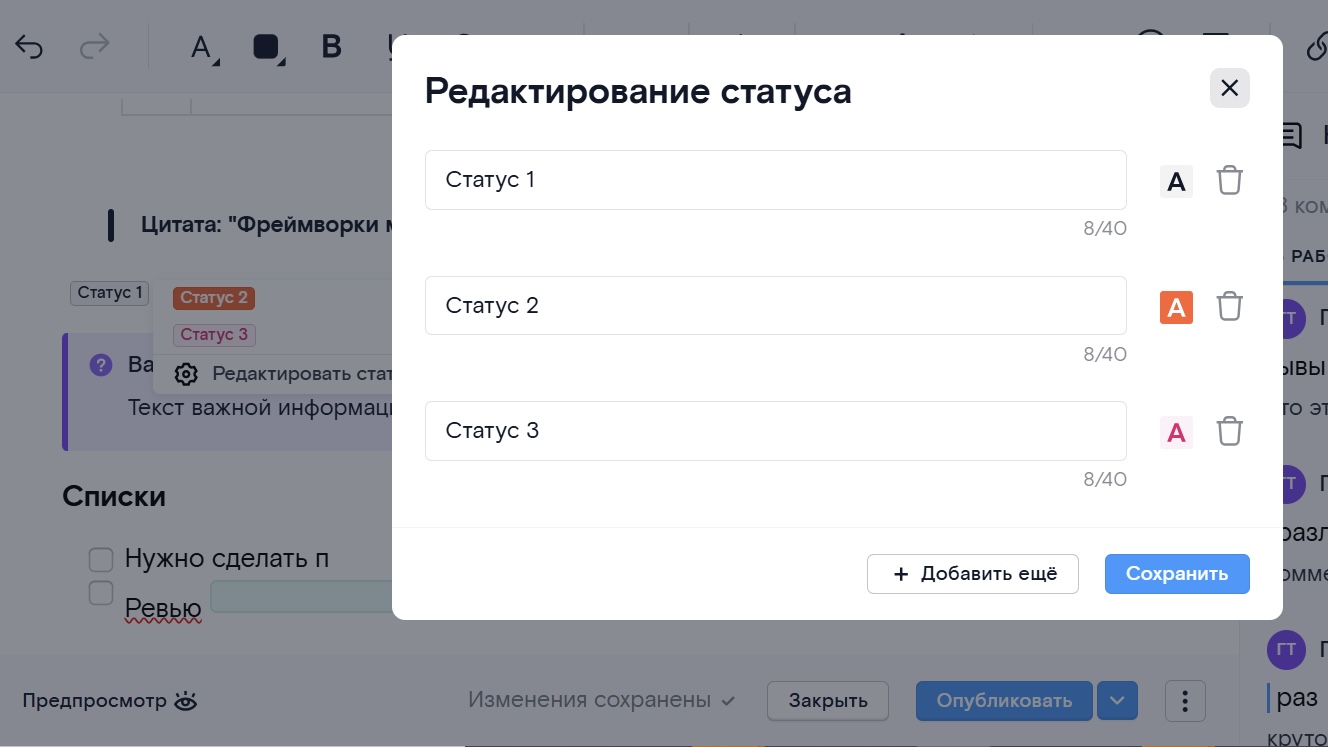
Task: Click the link icon in toolbar
Action: click(1316, 47)
